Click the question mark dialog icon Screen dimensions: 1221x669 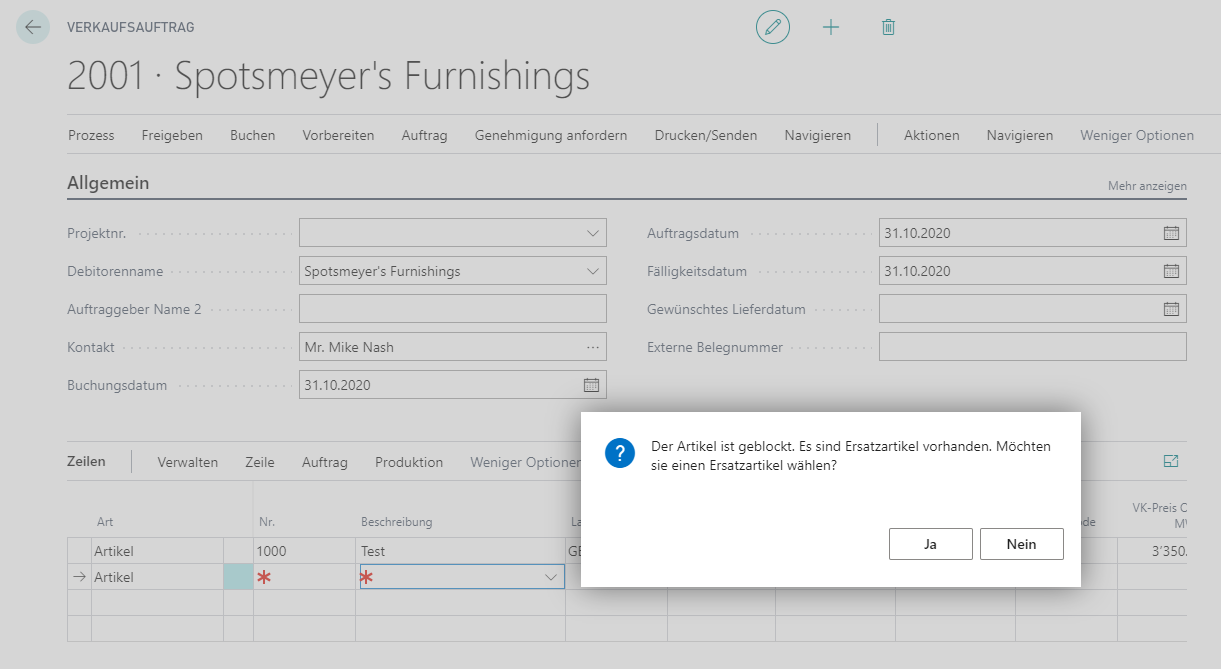620,453
